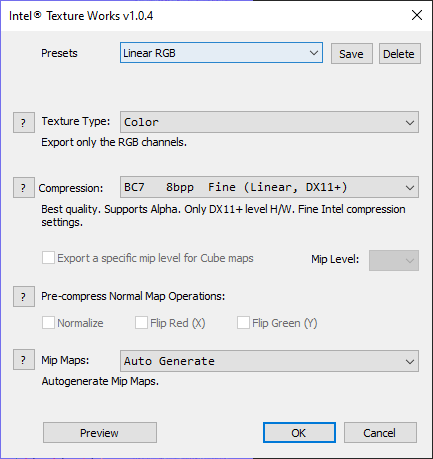The height and width of the screenshot is (459, 433).
Task: Toggle the Flip Red (X) checkbox
Action: coord(141,323)
